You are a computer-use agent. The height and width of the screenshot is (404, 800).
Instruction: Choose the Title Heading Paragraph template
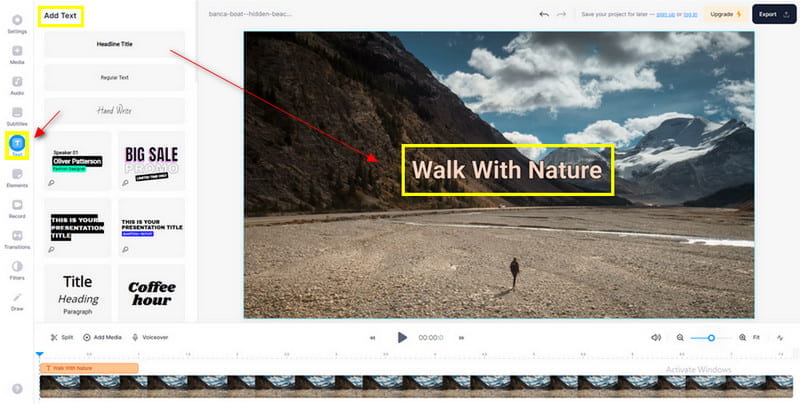point(78,293)
